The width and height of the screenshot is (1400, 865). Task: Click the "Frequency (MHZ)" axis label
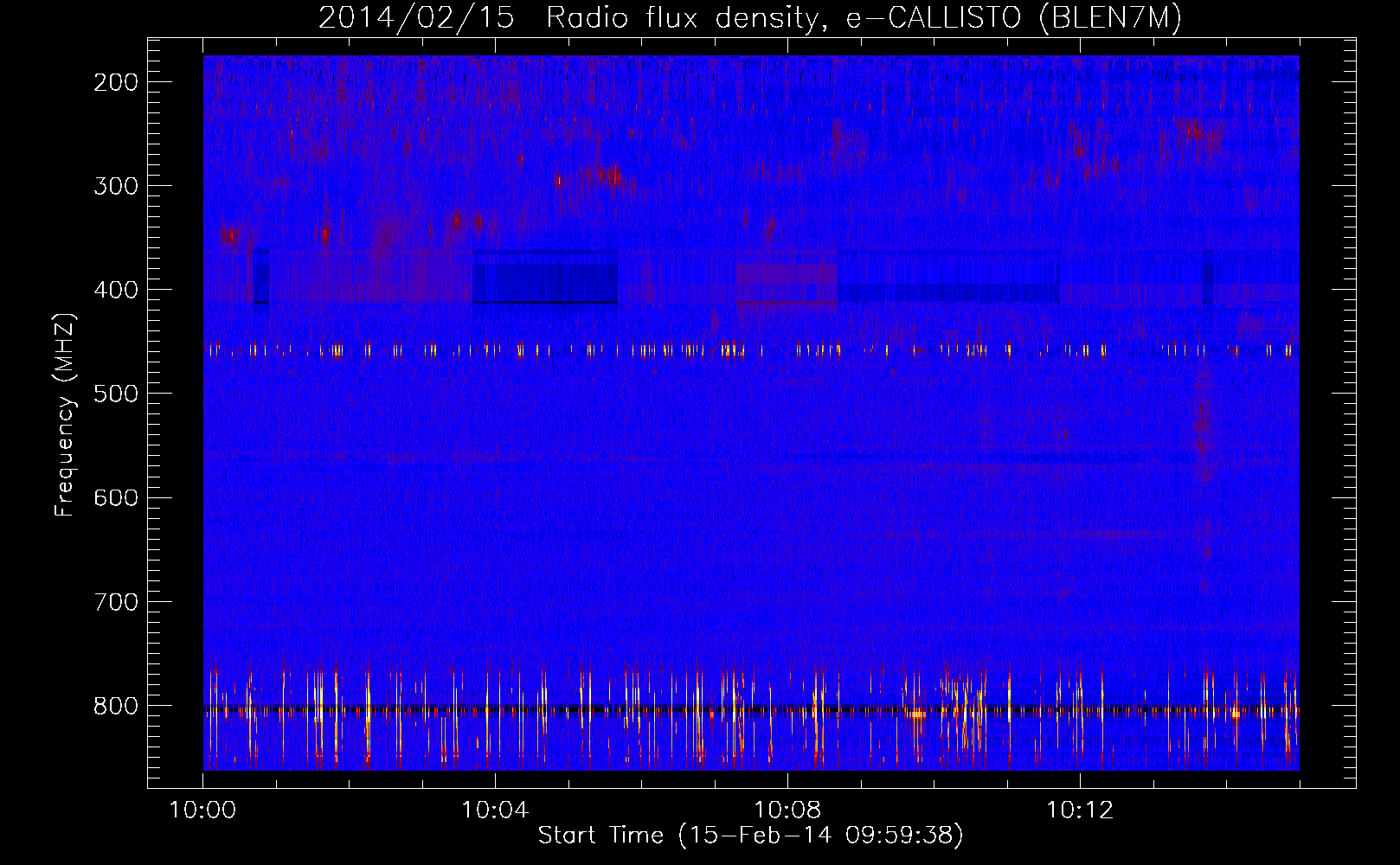66,414
